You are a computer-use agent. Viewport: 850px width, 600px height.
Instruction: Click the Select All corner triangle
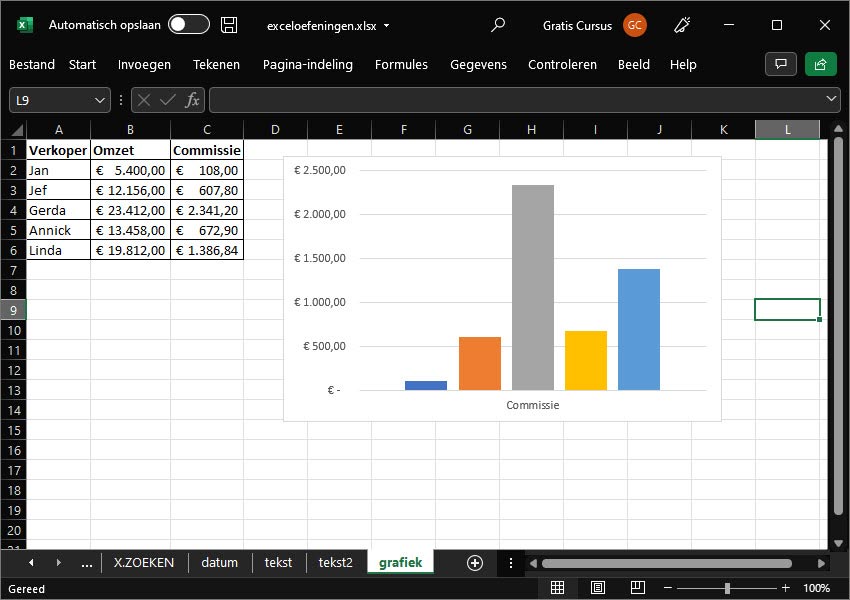click(x=17, y=130)
